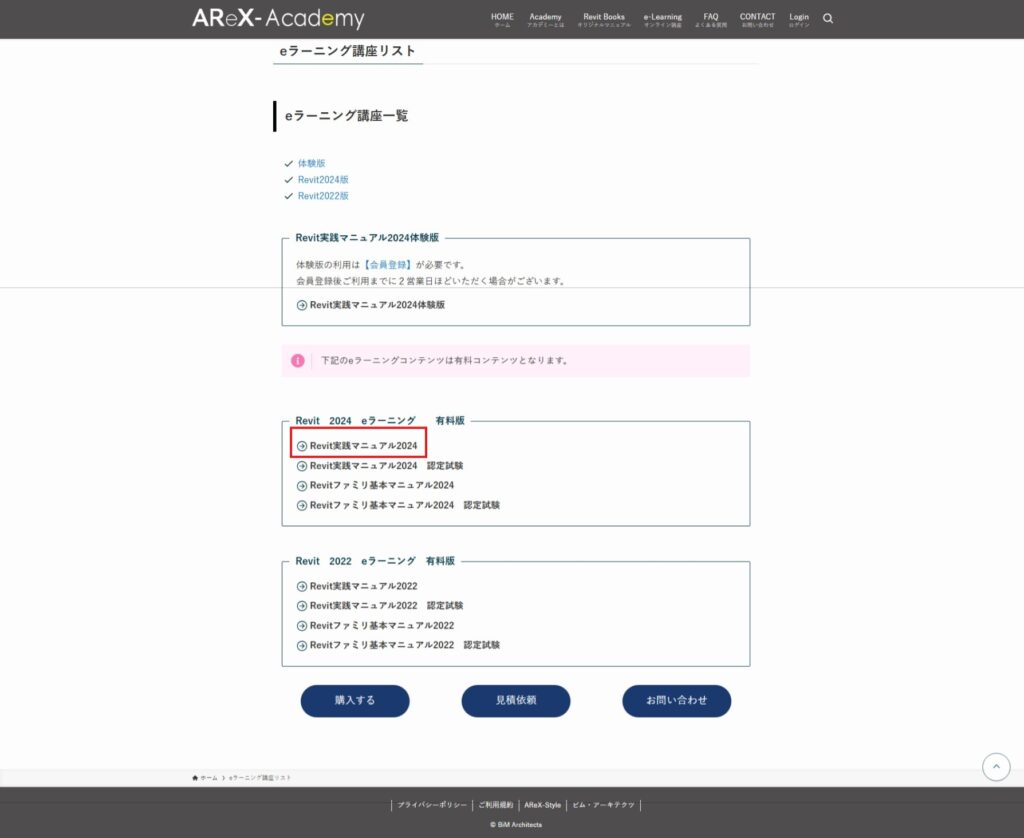Click the home icon in breadcrumb
The image size is (1024, 838).
pyautogui.click(x=195, y=778)
